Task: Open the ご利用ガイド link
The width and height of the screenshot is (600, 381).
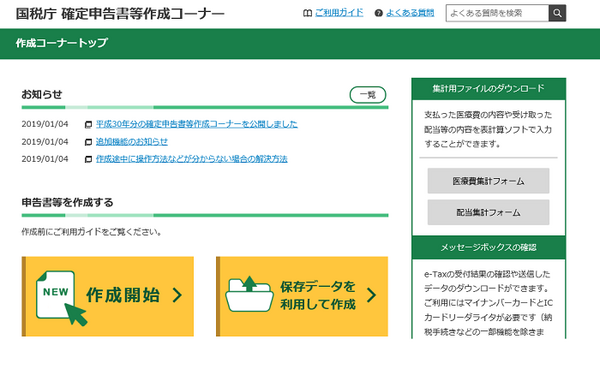Action: pos(339,13)
